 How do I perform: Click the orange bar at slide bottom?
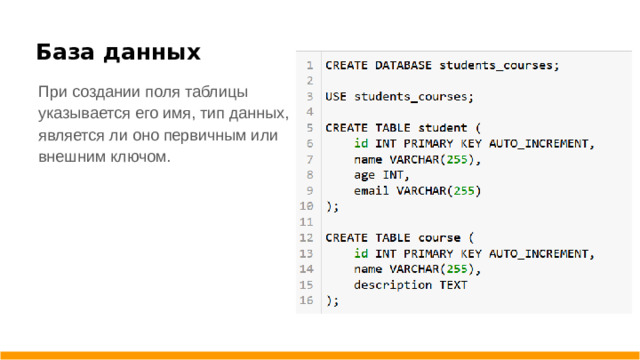320,356
